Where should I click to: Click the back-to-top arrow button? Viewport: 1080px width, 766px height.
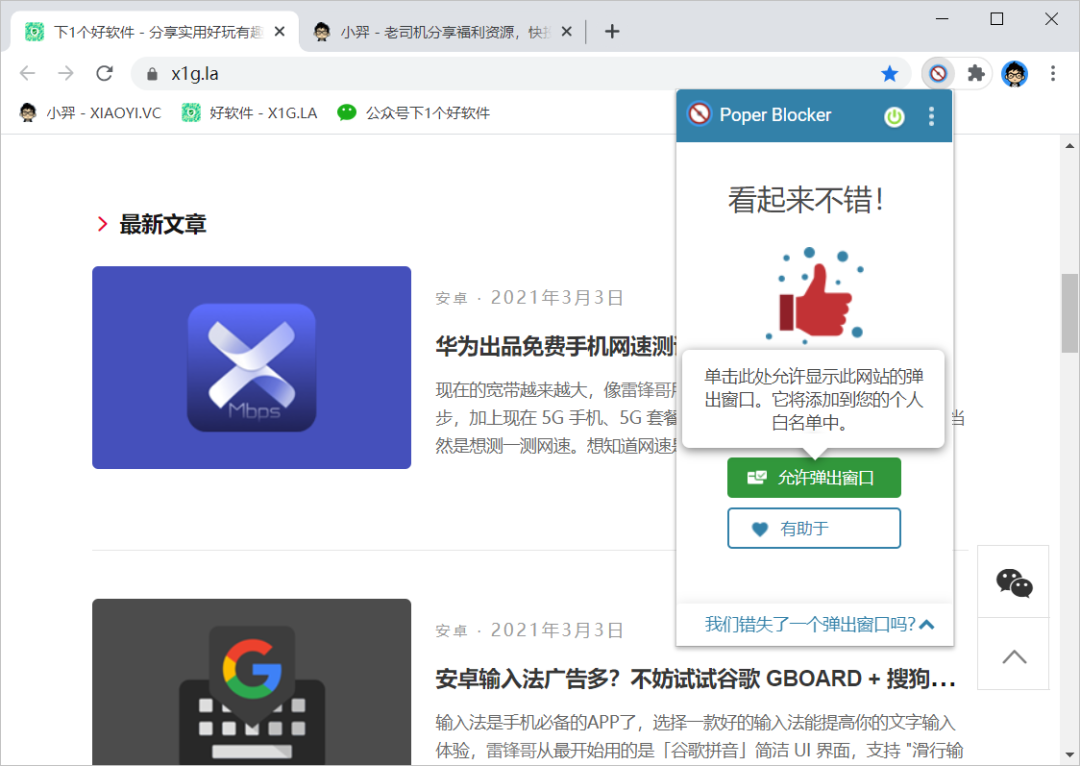pos(1013,654)
